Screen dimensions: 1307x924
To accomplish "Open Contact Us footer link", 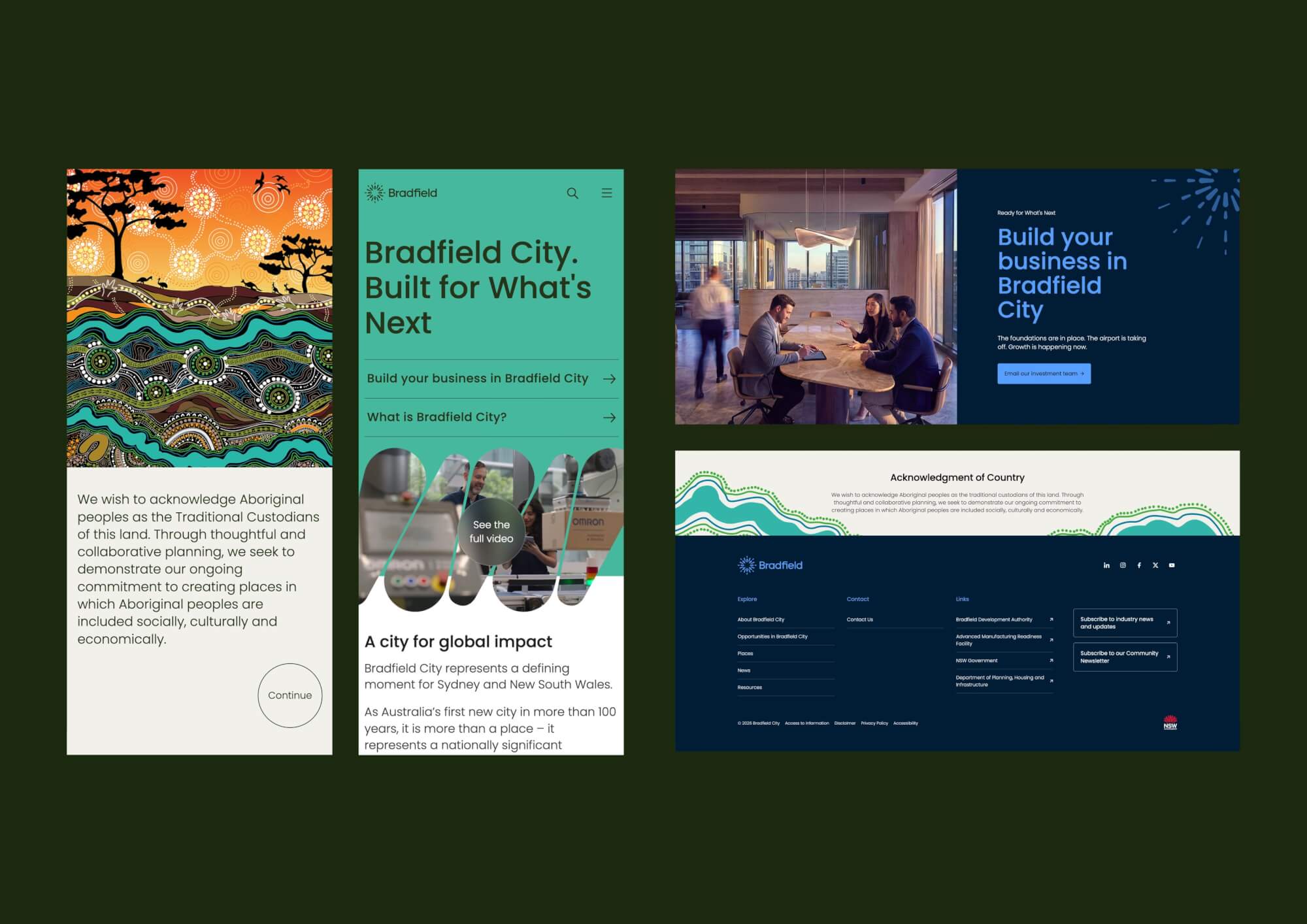I will 859,619.
